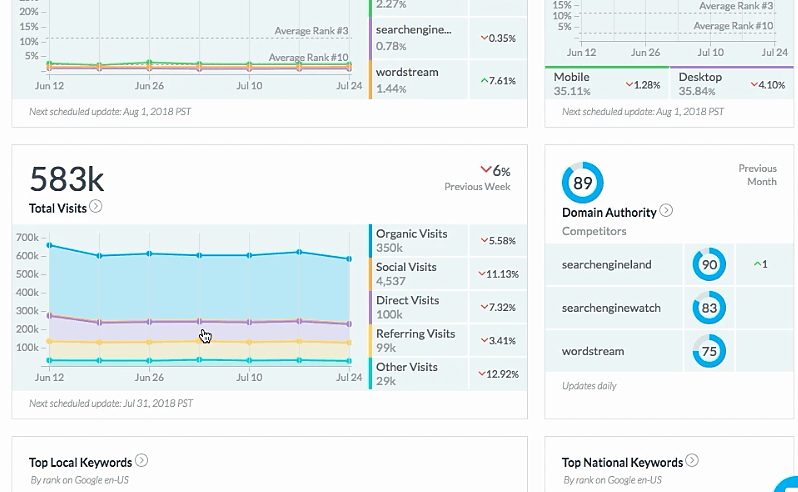The image size is (798, 492).
Task: Click the searchengine 0.35% change value
Action: (x=498, y=38)
